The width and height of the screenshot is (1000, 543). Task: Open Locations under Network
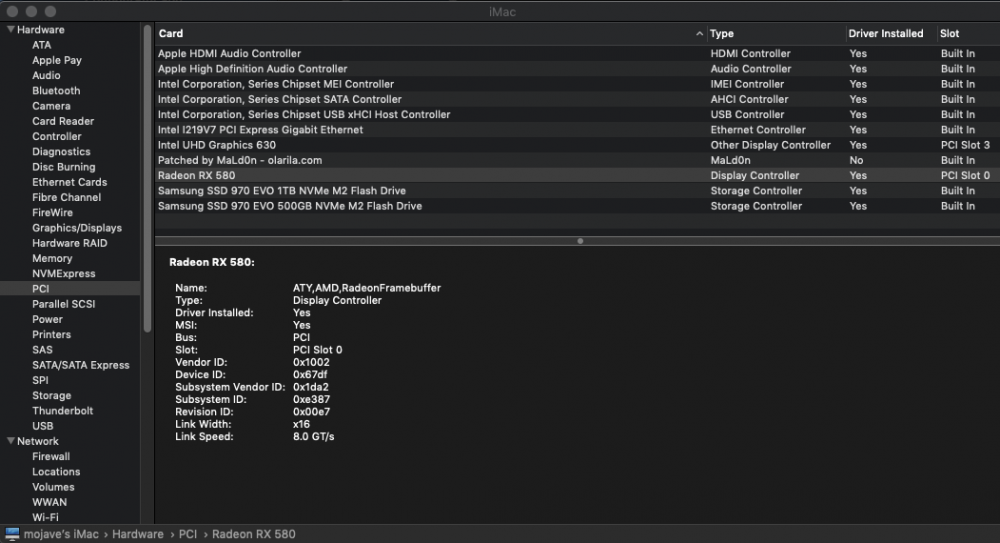click(x=56, y=472)
